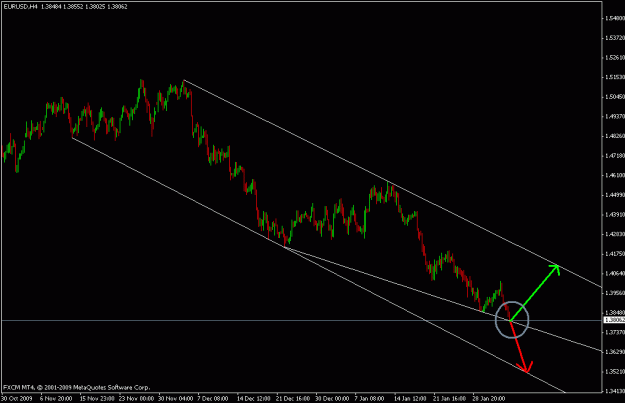Click the "14 Jan 12:00" time axis label
Image resolution: width=625 pixels, height=403 pixels.
[410, 398]
